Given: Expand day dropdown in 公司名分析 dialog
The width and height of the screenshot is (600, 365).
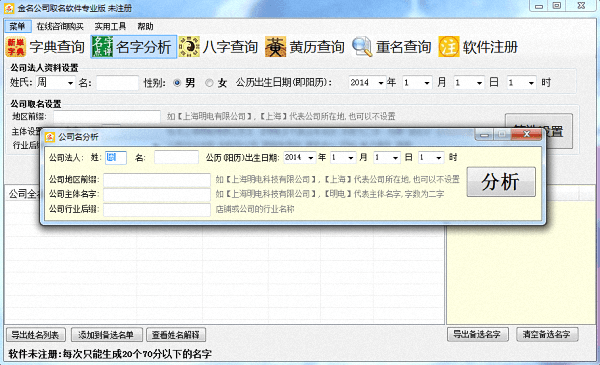Looking at the screenshot, I should pos(395,158).
